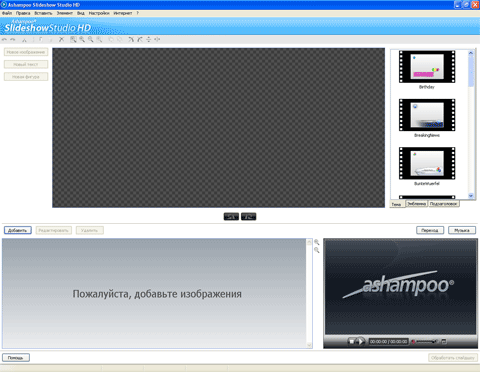Screen dimensions: 480x372
Task: Click the Новое изображение button
Action: coord(26,52)
